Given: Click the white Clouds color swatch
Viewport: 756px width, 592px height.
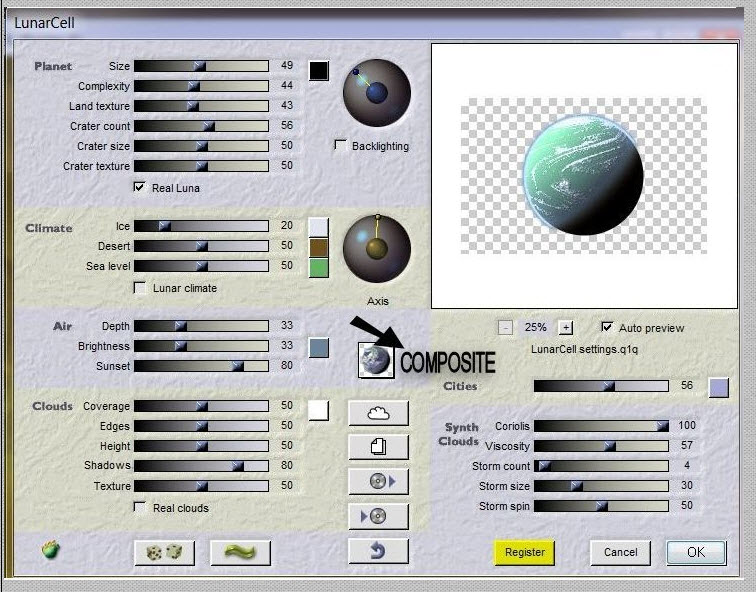Looking at the screenshot, I should 319,410.
